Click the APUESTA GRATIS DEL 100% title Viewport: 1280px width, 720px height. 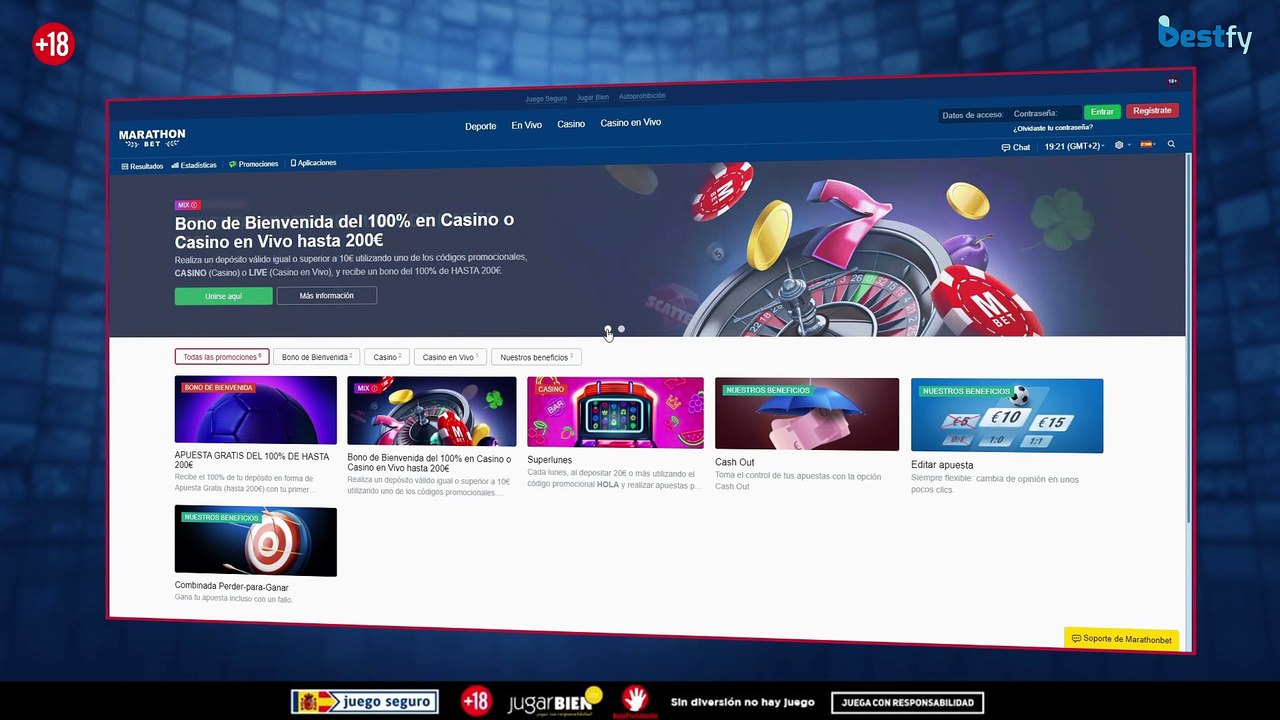pos(252,461)
